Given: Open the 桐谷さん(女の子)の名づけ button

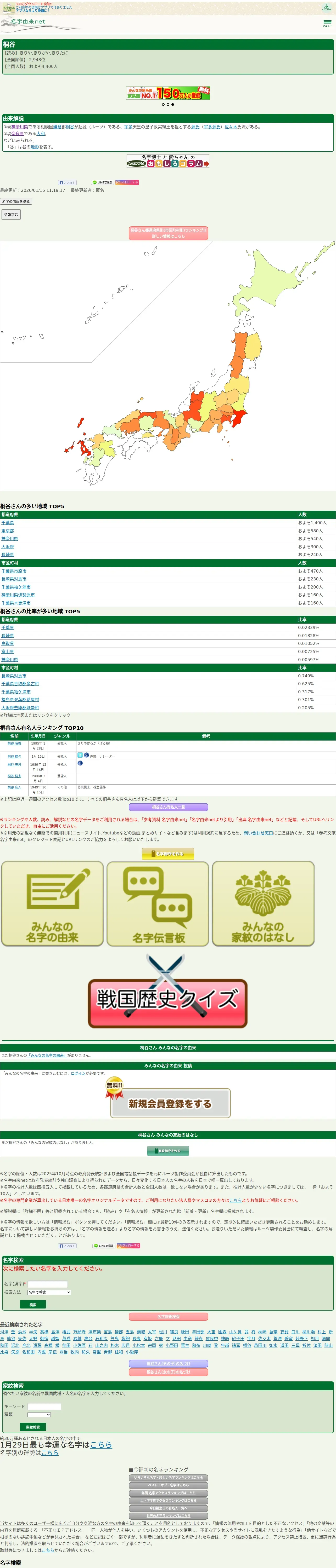Looking at the screenshot, I should [x=168, y=1372].
